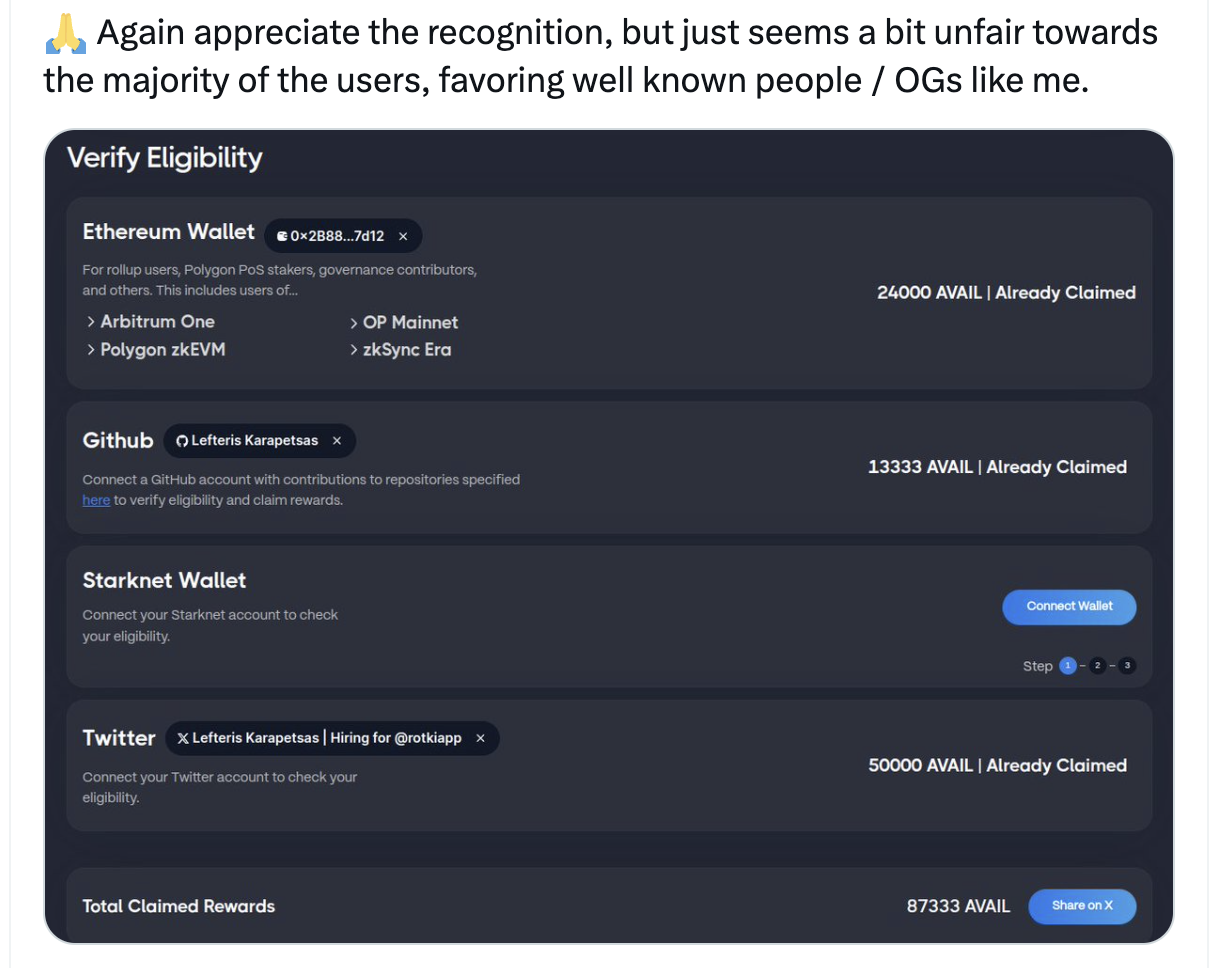Select step 2 indicator circle
Screen dimensions: 1220x968
click(x=1097, y=666)
